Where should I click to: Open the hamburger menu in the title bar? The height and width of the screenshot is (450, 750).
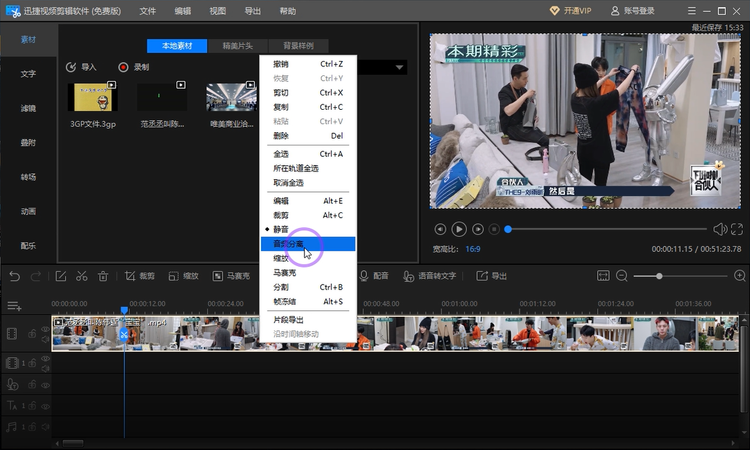coord(692,11)
